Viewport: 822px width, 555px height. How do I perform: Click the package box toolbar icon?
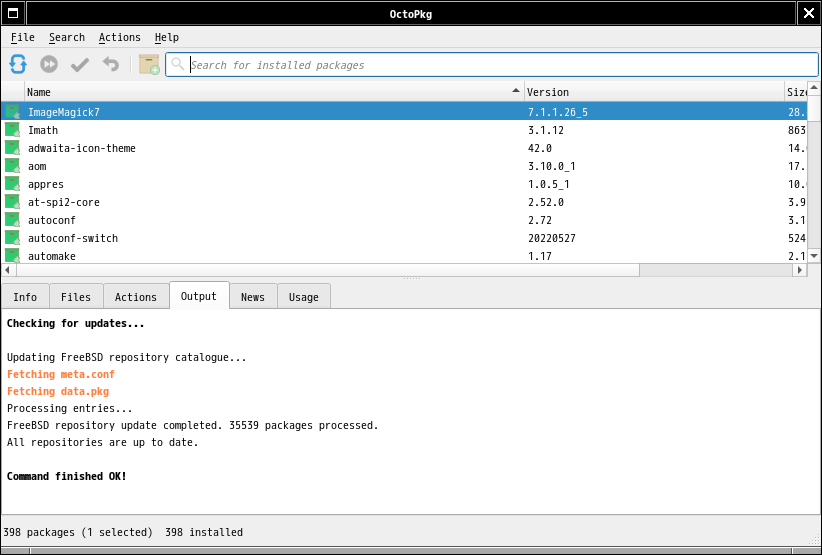click(x=149, y=65)
